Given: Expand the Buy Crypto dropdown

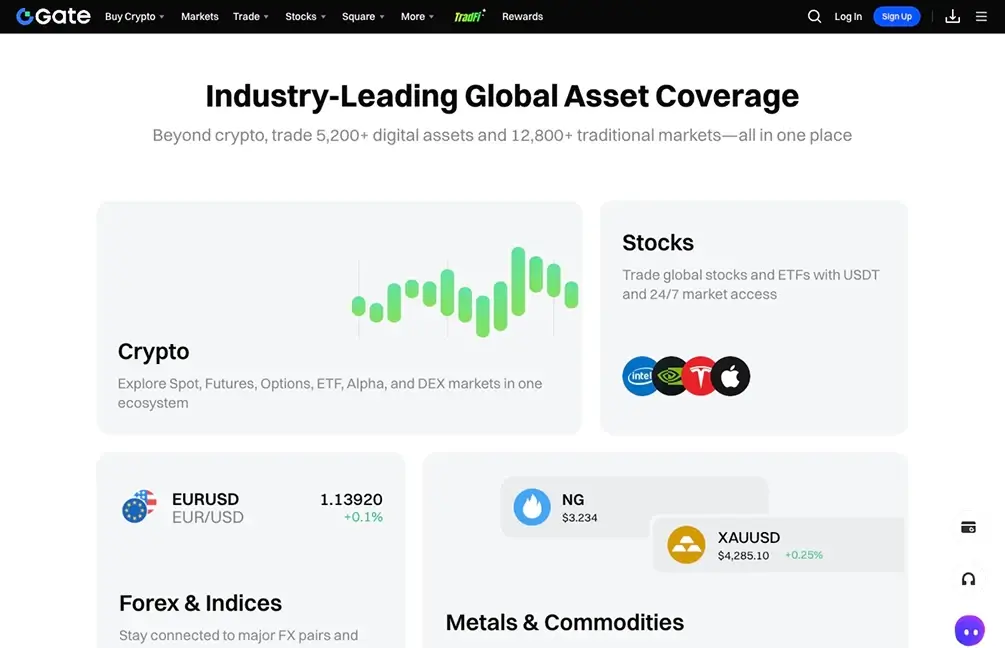Looking at the screenshot, I should [x=135, y=17].
